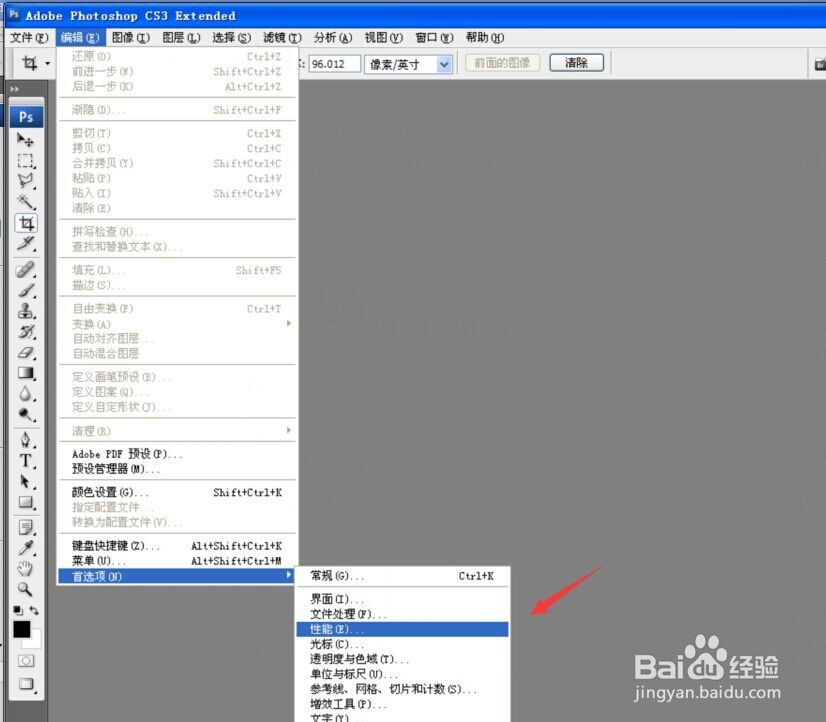Select the Dodge tool
This screenshot has height=722, width=826.
[25, 414]
